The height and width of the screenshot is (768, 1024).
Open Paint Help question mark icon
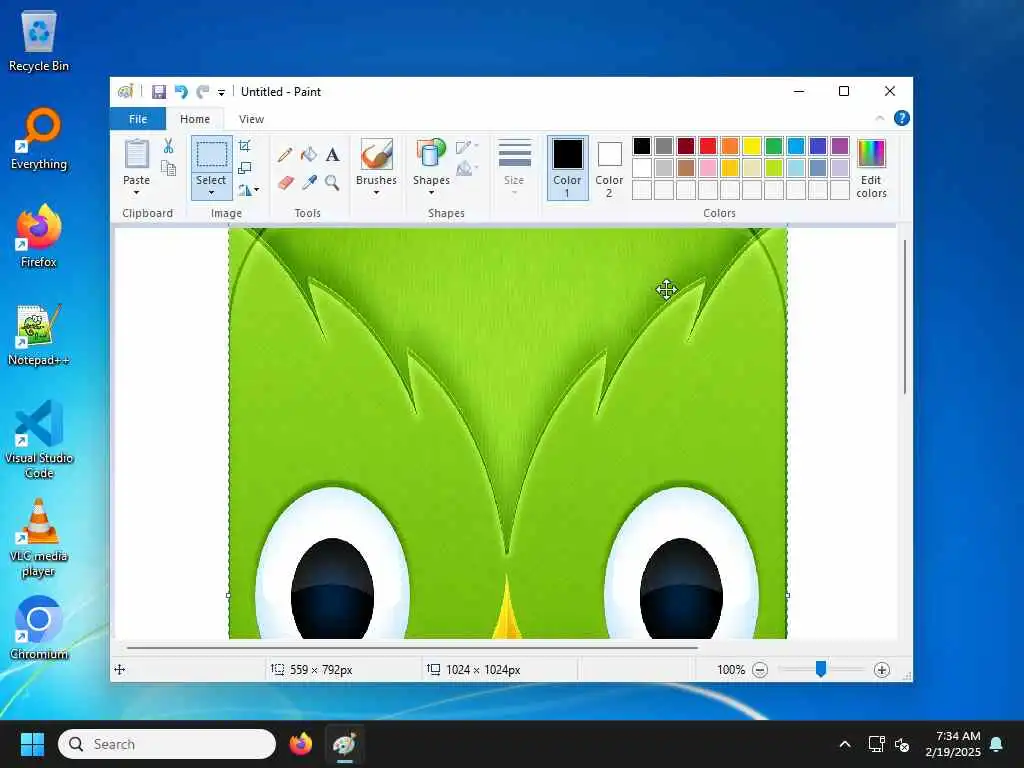click(901, 118)
